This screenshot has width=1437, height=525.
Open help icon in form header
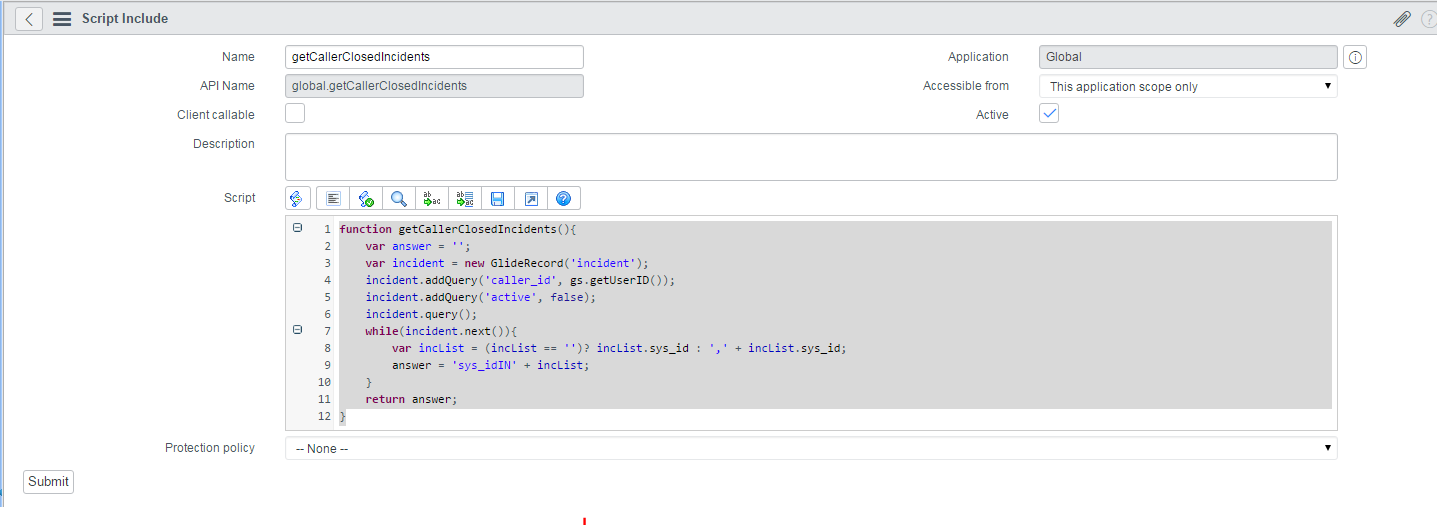point(1429,19)
